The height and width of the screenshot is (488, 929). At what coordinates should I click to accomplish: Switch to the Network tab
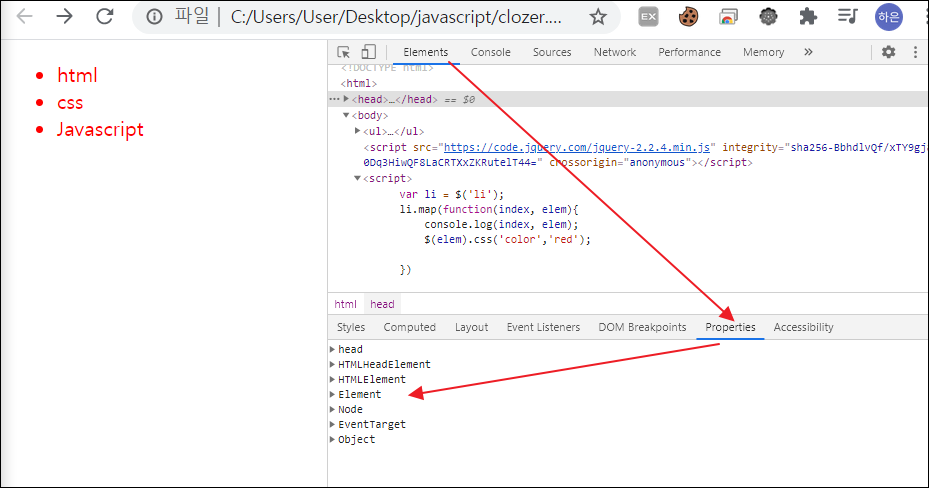(615, 52)
